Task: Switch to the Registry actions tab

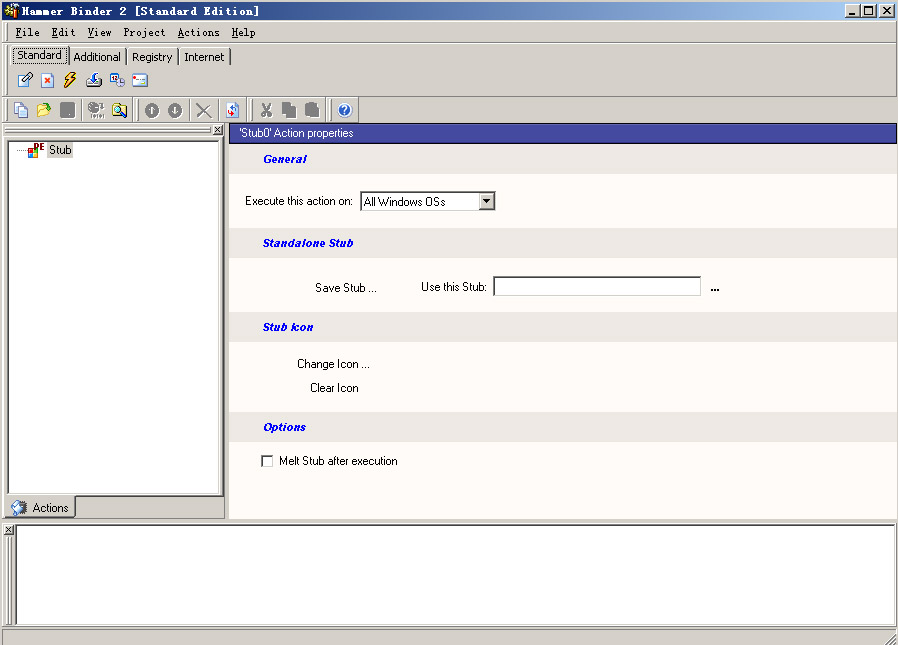Action: point(152,57)
